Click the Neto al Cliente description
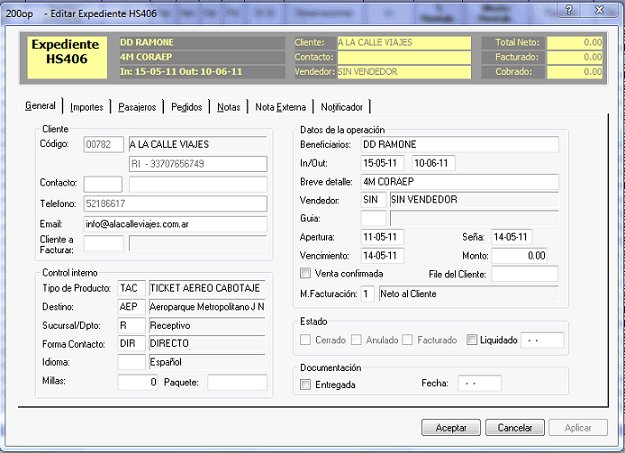Screen dimensions: 625x453 [x=469, y=294]
